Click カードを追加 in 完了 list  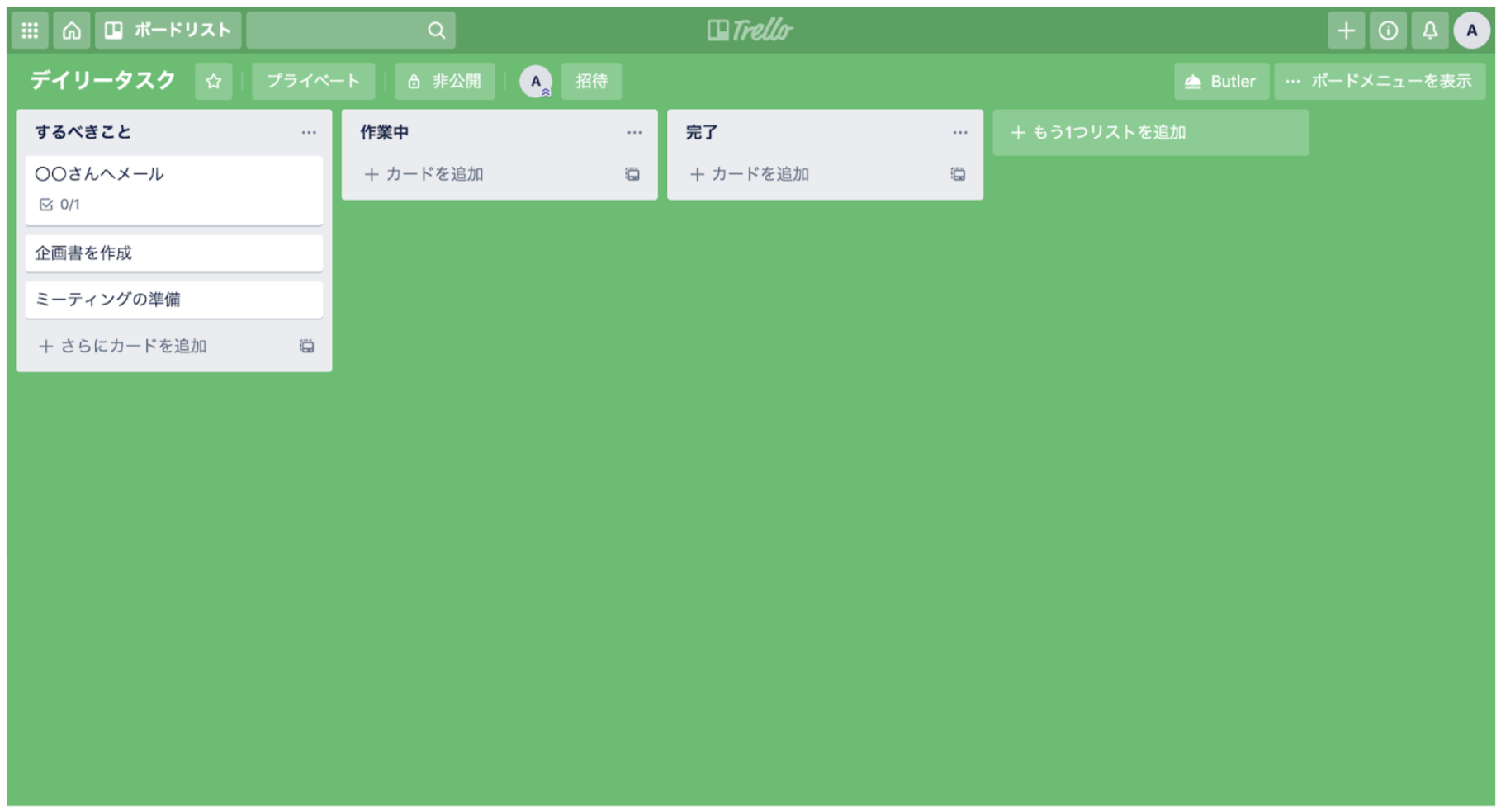(x=749, y=174)
